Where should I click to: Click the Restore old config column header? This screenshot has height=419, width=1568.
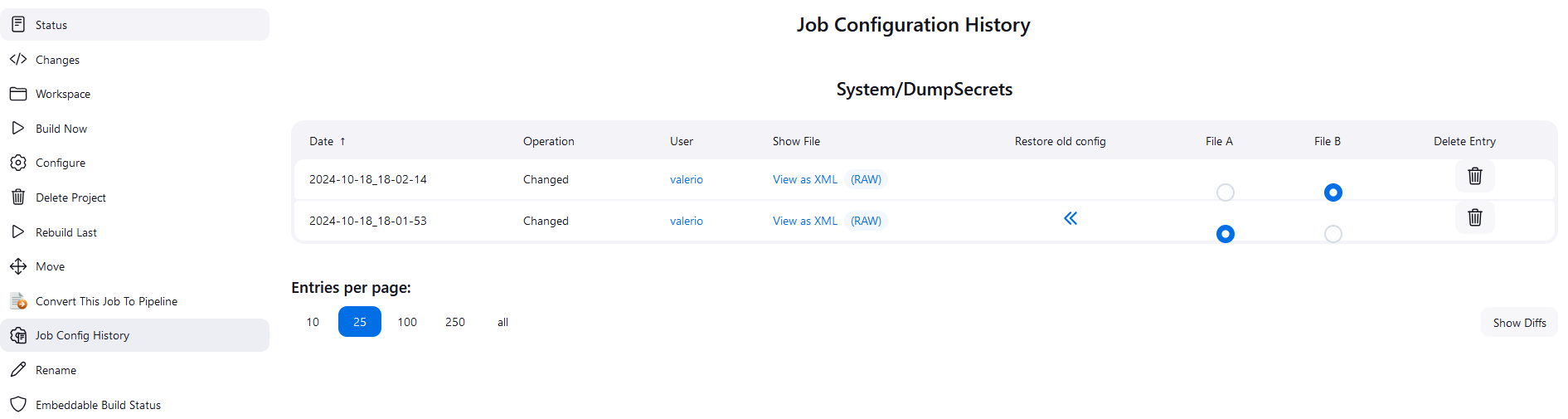click(1061, 141)
